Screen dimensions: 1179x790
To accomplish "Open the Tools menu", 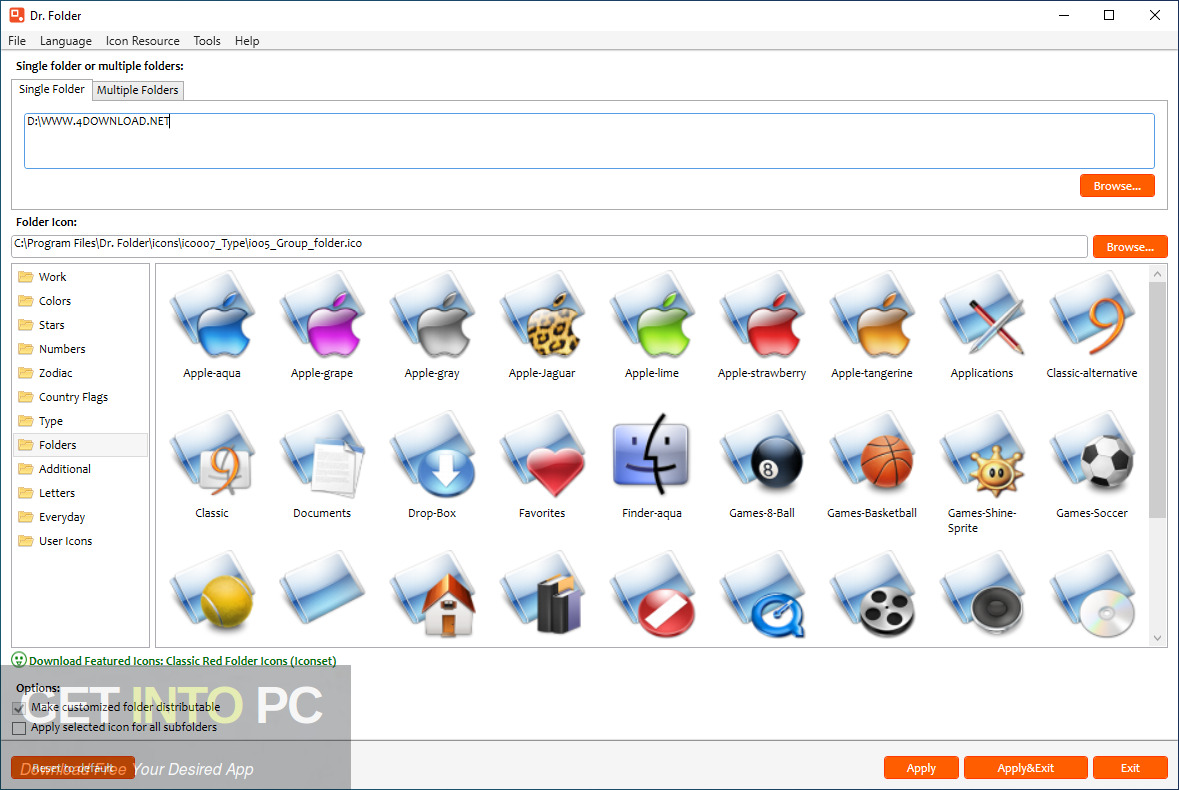I will click(207, 41).
